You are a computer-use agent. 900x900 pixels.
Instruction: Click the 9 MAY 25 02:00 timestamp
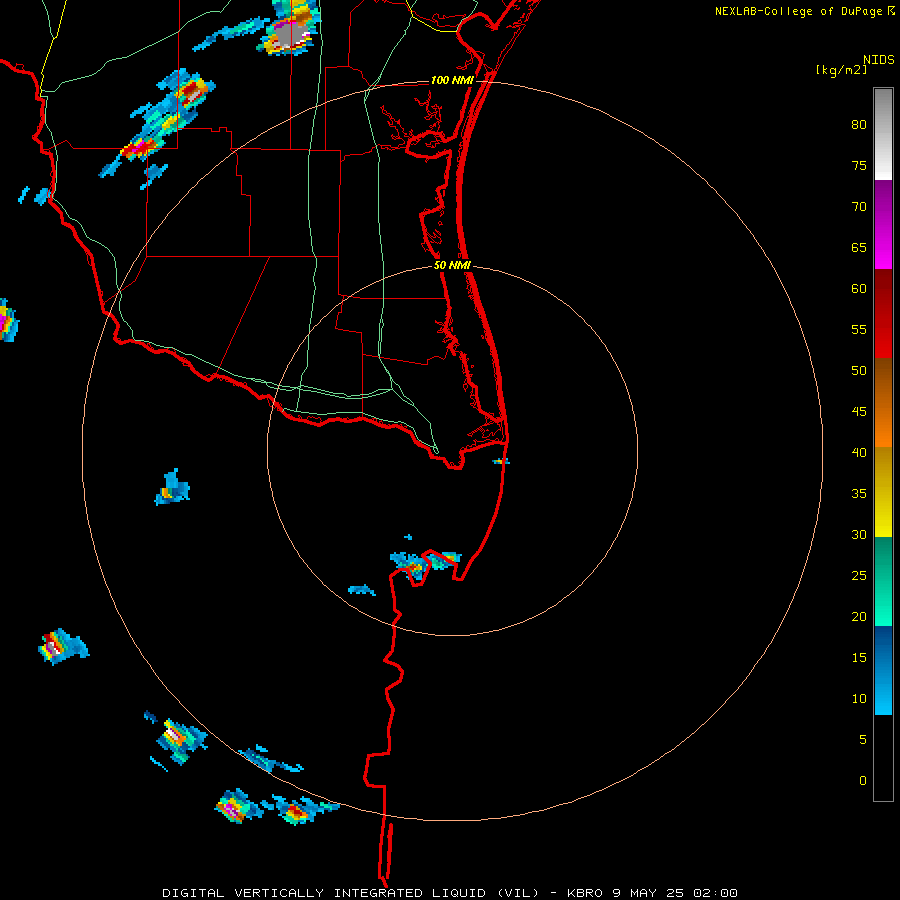[675, 893]
